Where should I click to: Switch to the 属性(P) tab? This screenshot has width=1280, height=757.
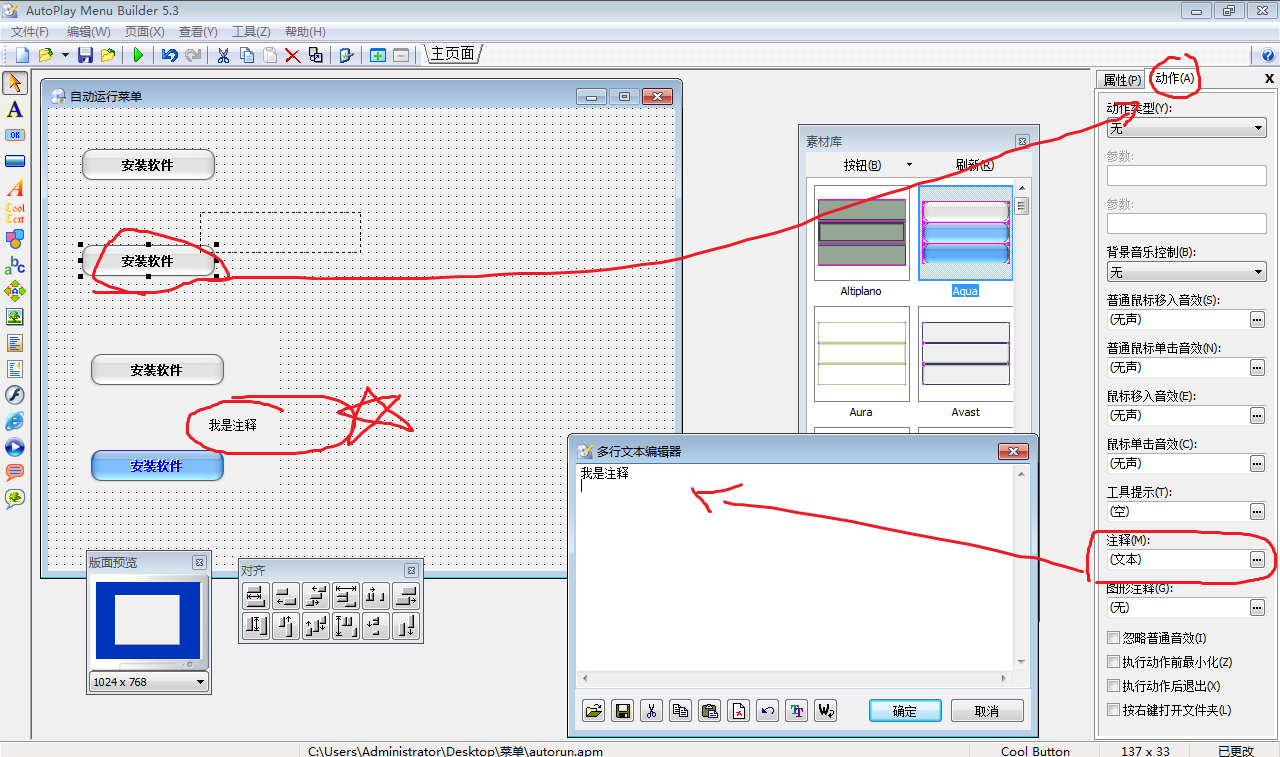pyautogui.click(x=1122, y=80)
